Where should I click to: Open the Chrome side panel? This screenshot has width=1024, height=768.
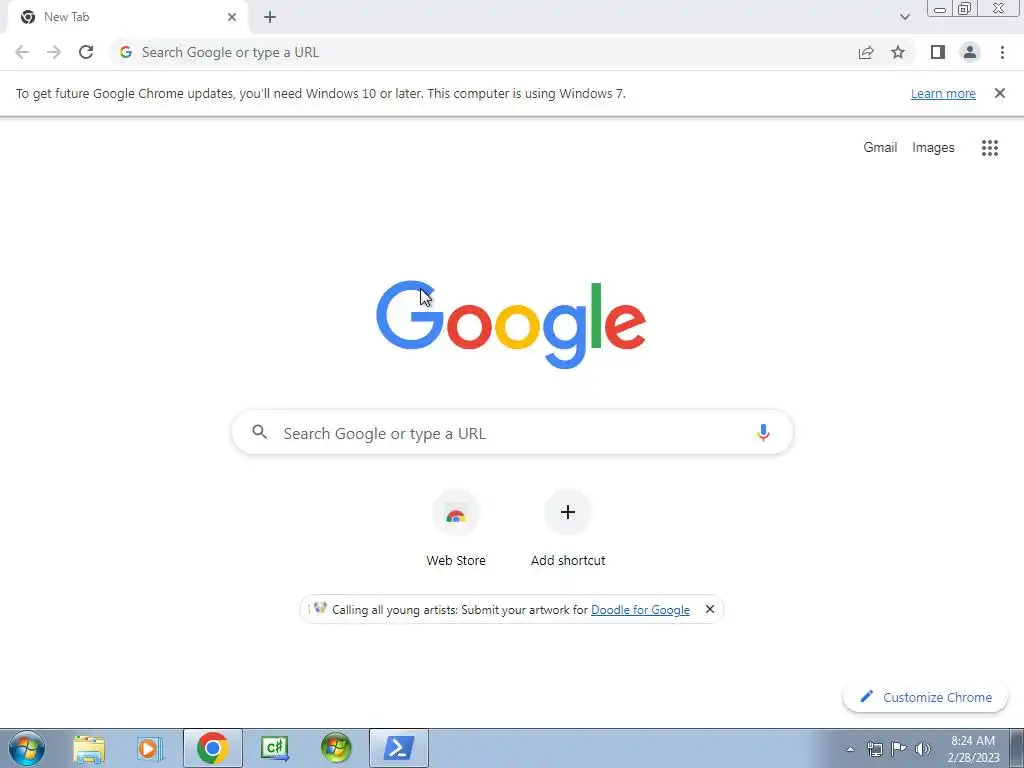[938, 52]
